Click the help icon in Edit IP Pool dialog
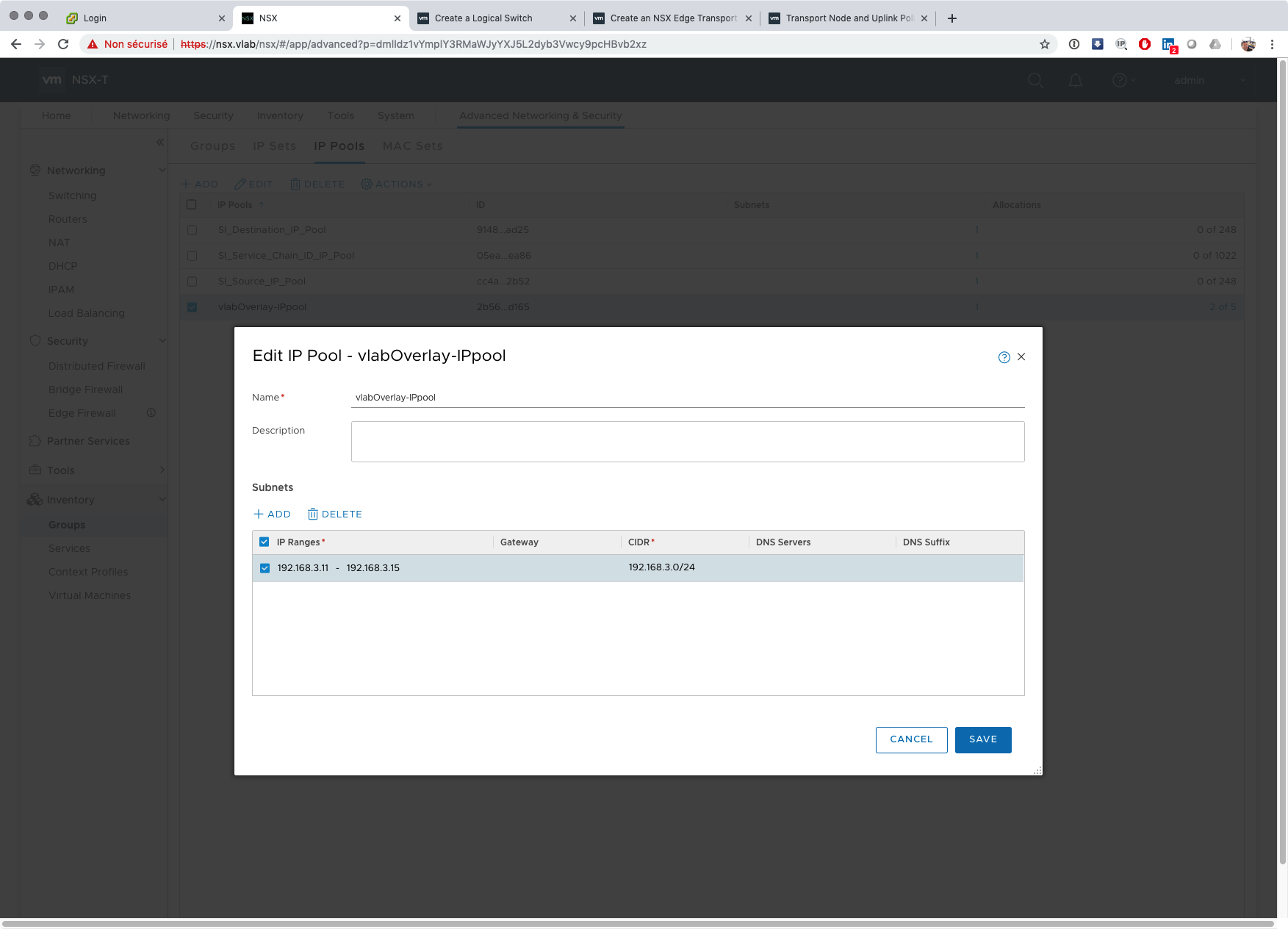This screenshot has width=1288, height=929. tap(1004, 357)
